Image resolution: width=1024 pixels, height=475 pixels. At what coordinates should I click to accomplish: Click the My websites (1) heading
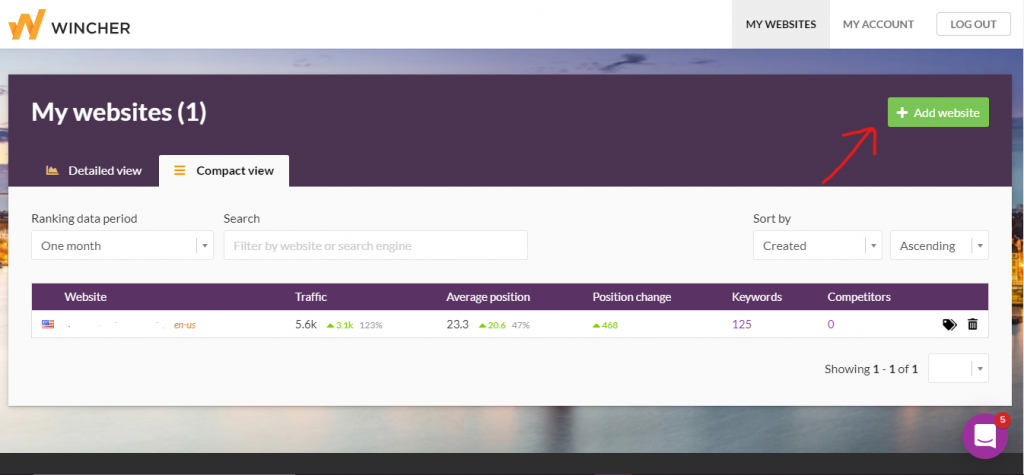(119, 112)
